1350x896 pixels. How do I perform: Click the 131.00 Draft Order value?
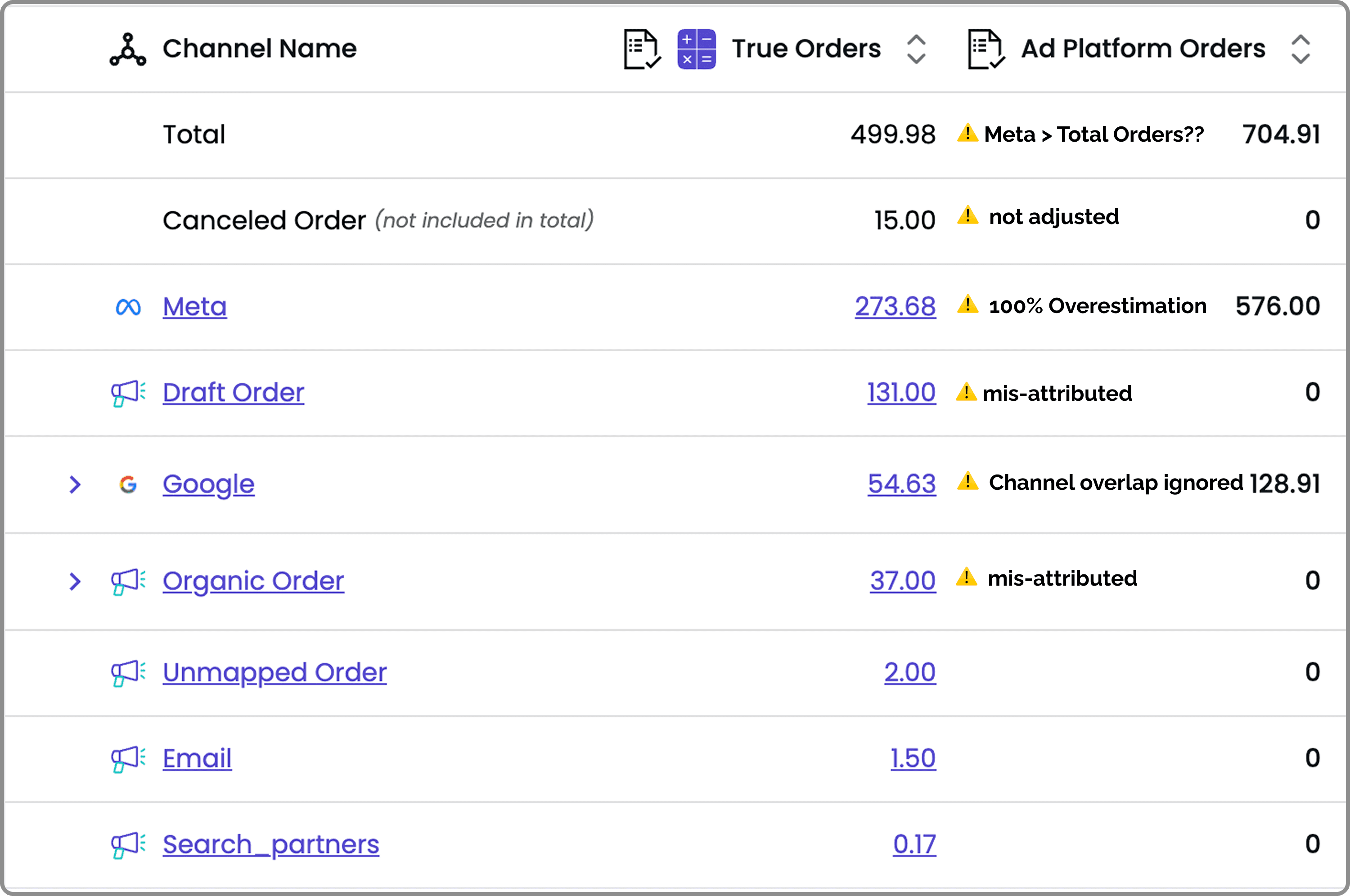click(x=901, y=393)
